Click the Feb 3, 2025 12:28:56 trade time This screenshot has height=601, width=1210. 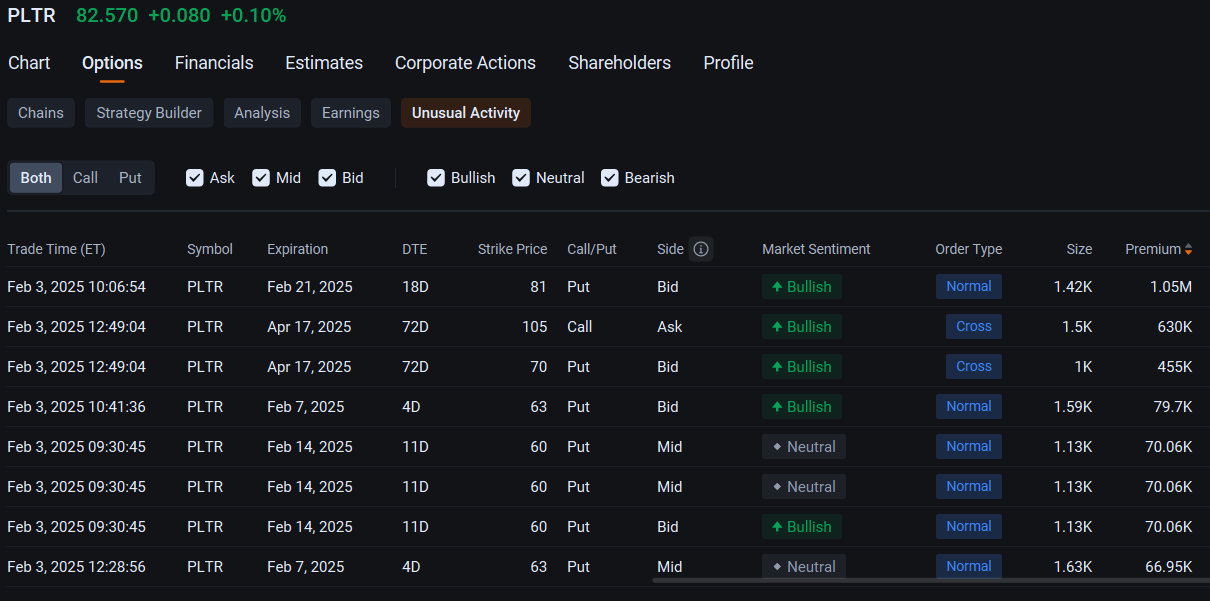(x=76, y=567)
